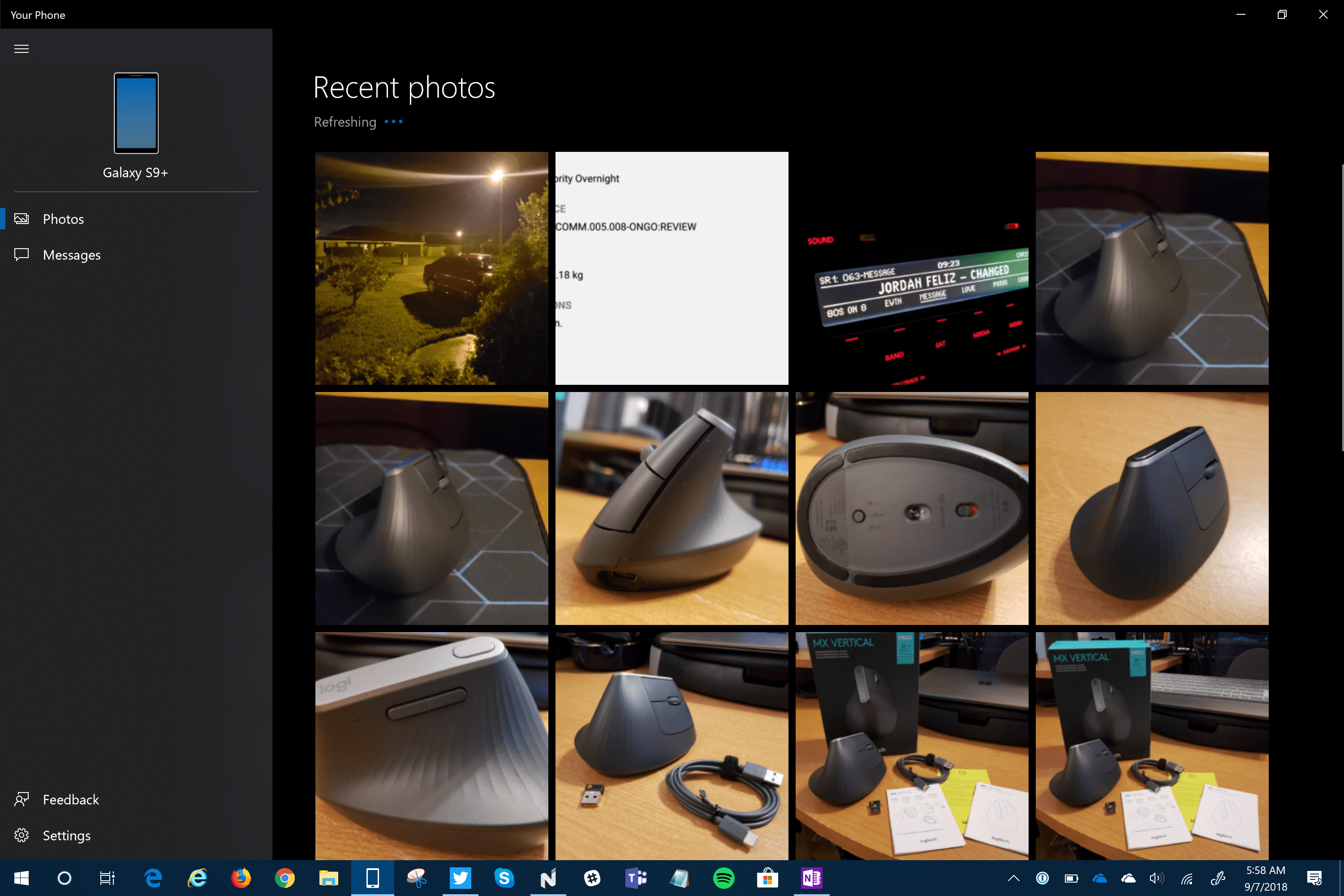The height and width of the screenshot is (896, 1344).
Task: Open Task View on the taskbar
Action: [x=107, y=878]
